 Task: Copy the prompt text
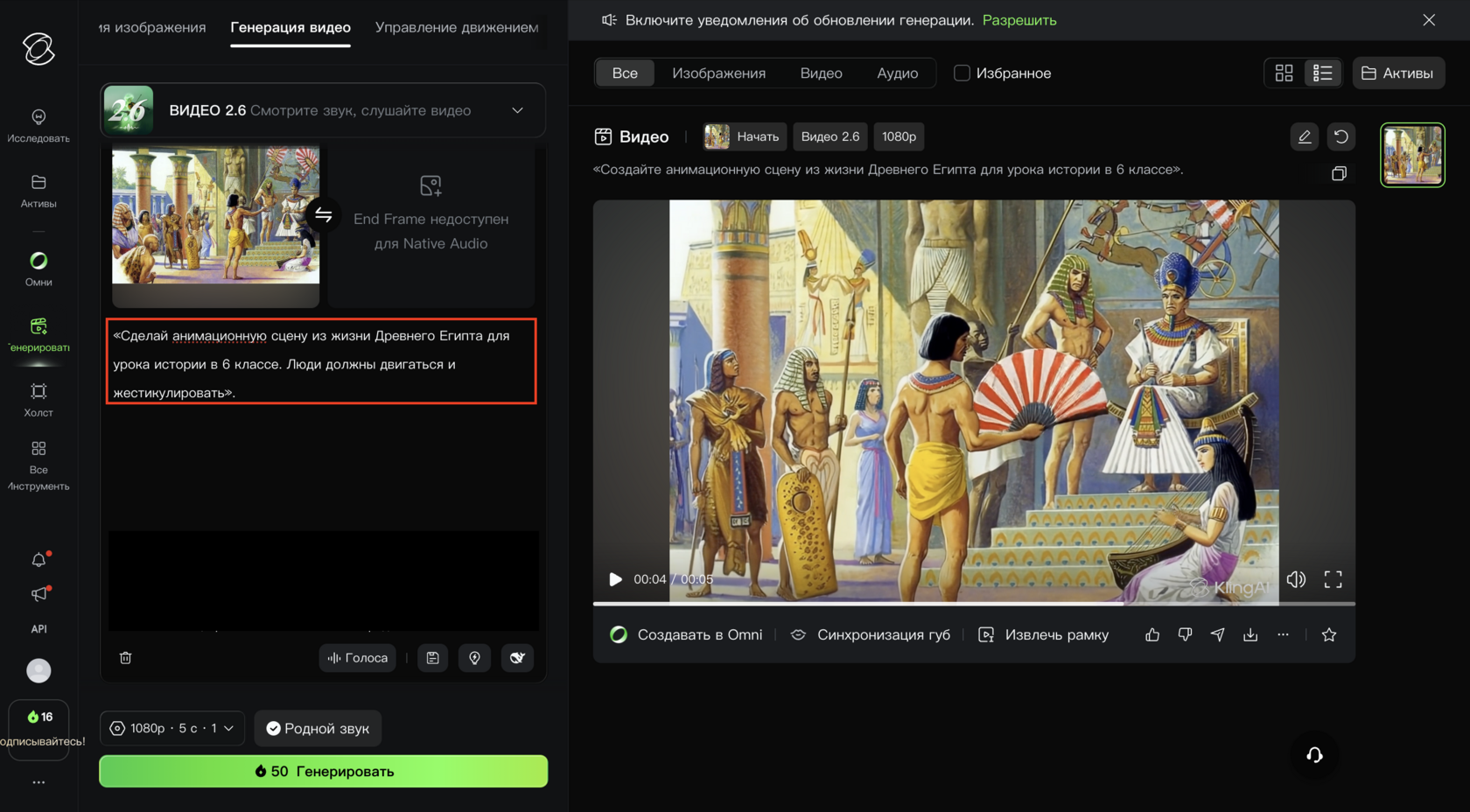pyautogui.click(x=1339, y=173)
